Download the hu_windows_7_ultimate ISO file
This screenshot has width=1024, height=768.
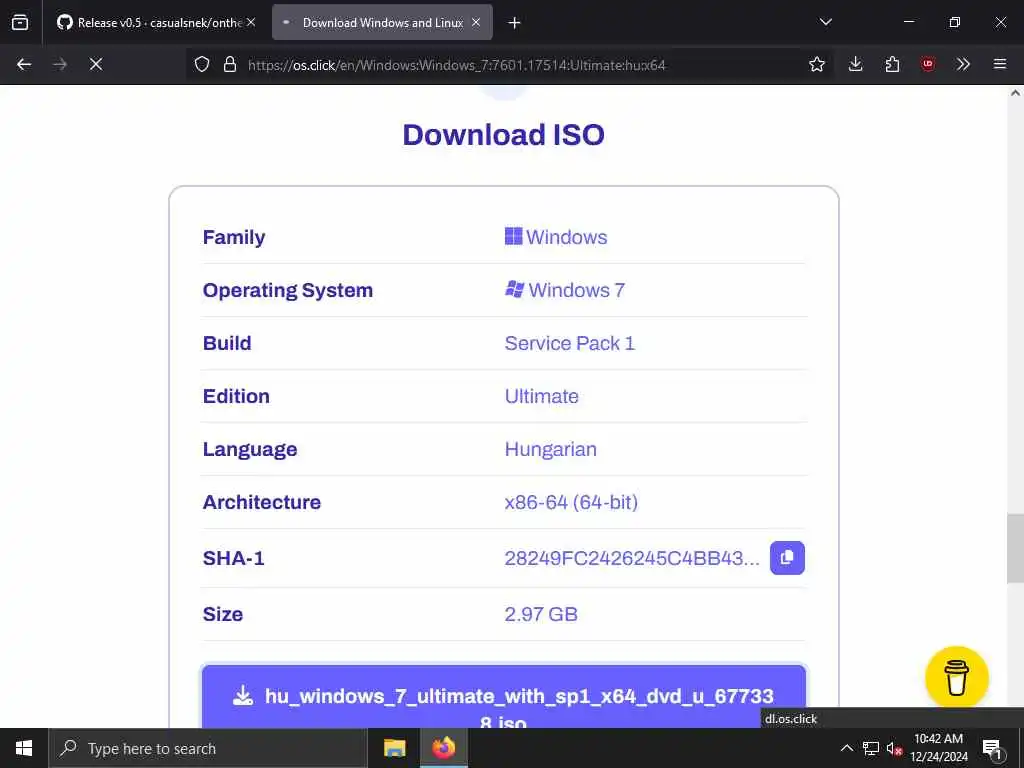click(504, 697)
